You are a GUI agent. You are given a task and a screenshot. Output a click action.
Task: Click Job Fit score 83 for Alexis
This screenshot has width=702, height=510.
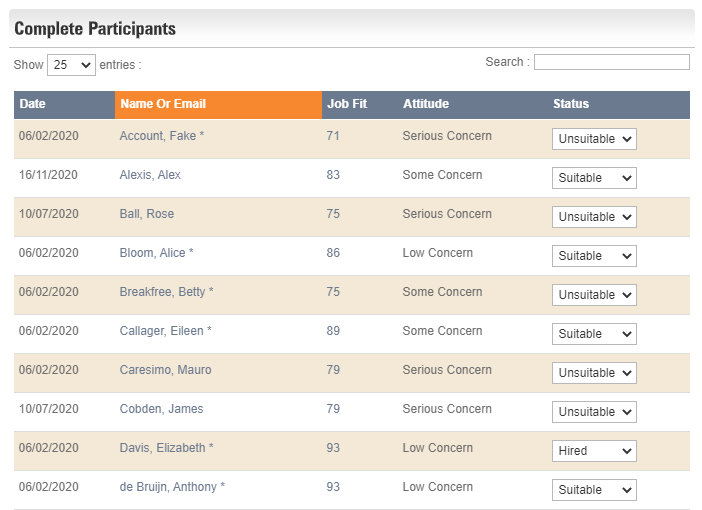[333, 175]
